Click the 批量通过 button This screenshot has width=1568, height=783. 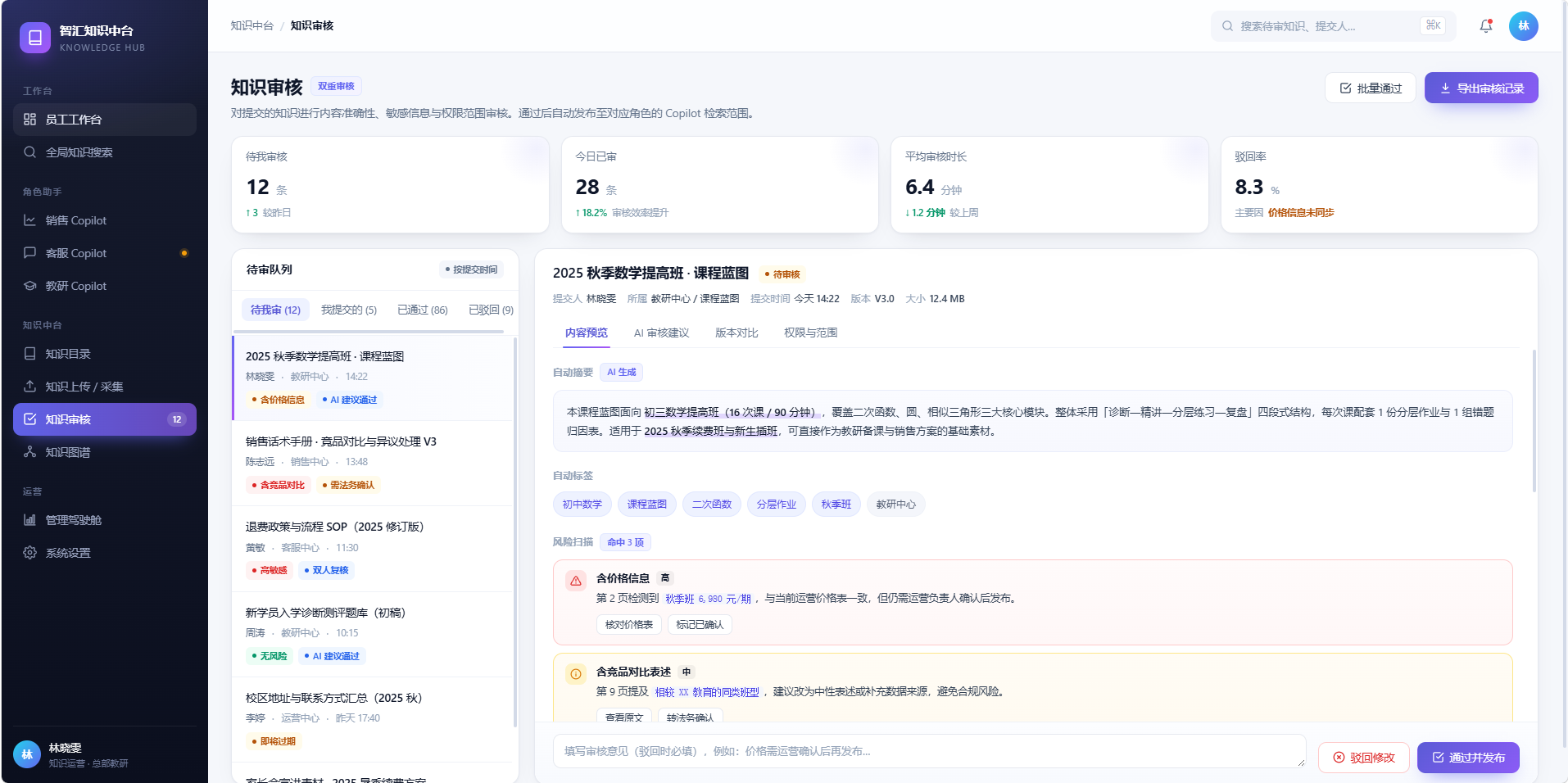click(1371, 88)
